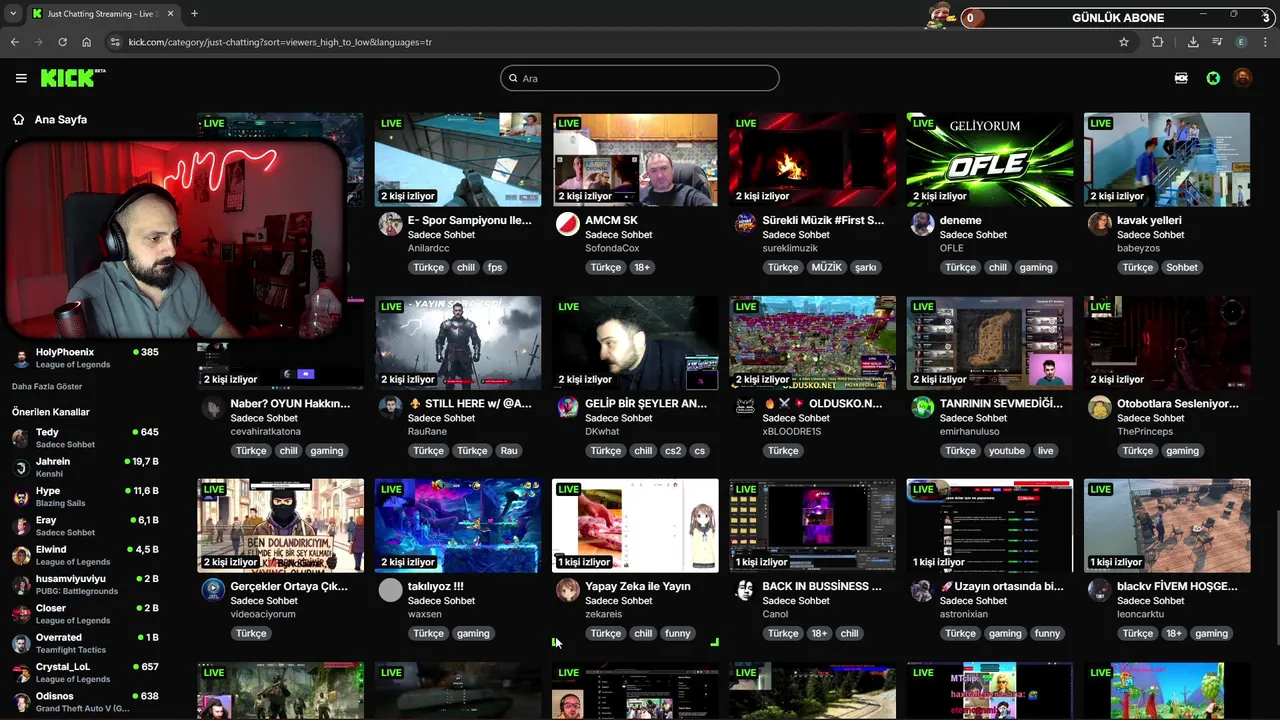
Task: Open OLDUSKO.N stream thumbnail
Action: coord(812,343)
